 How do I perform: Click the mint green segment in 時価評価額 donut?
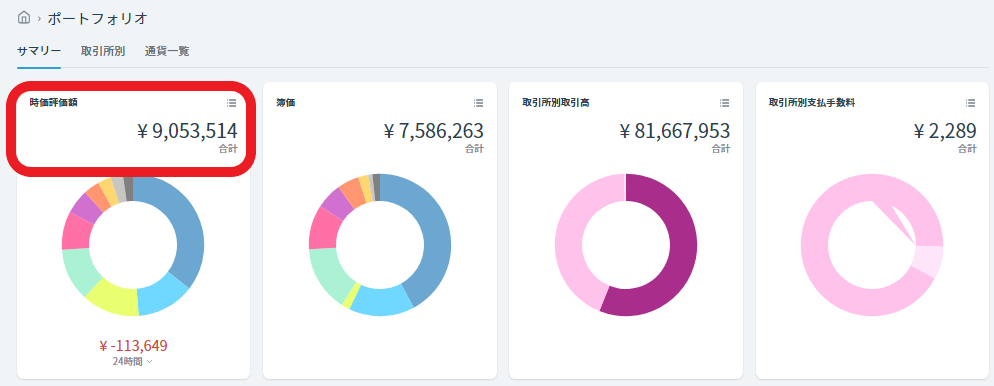(x=79, y=271)
